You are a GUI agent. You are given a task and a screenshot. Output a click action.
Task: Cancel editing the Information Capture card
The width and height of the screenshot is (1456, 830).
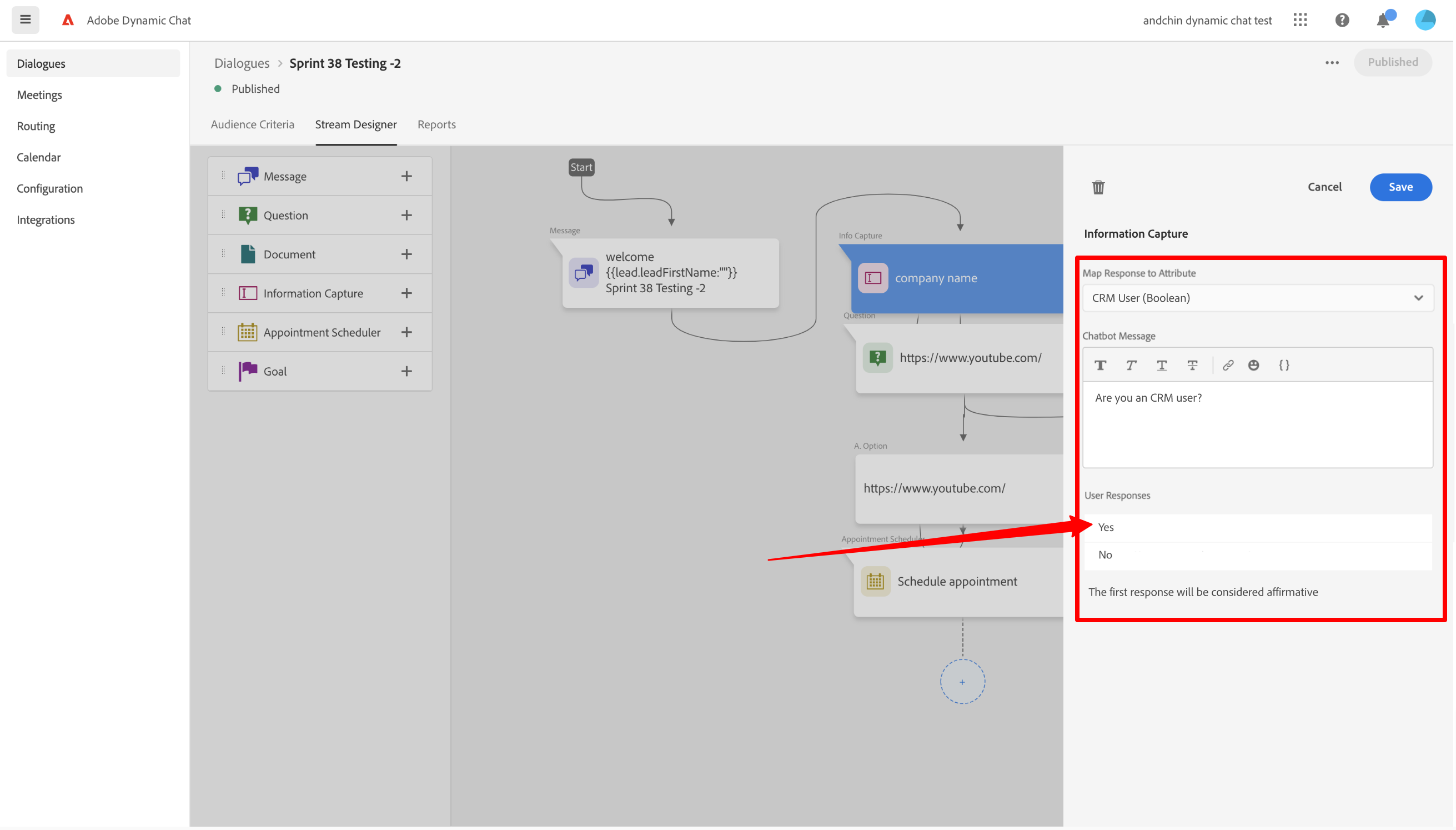tap(1324, 187)
